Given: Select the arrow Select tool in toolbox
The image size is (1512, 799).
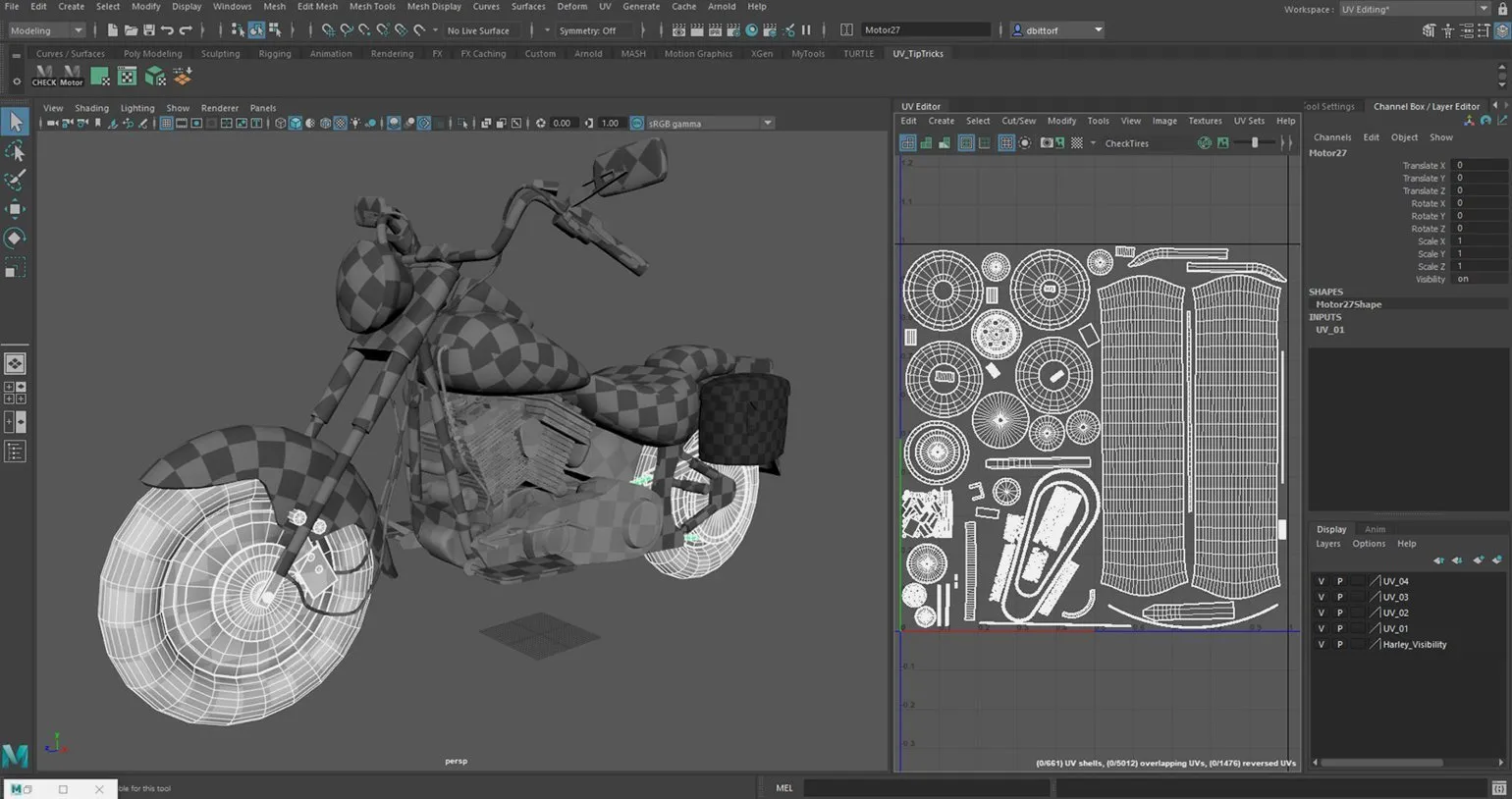Looking at the screenshot, I should coord(16,122).
